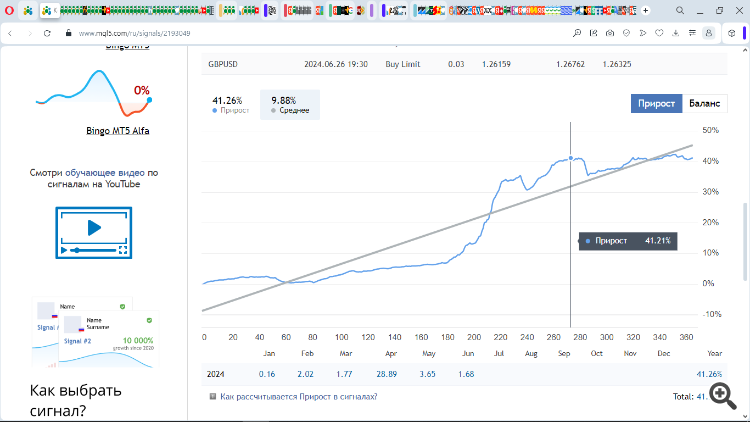Image resolution: width=750 pixels, height=422 pixels.
Task: Open the Bingo MT5 Alfa signal link
Action: pyautogui.click(x=118, y=131)
